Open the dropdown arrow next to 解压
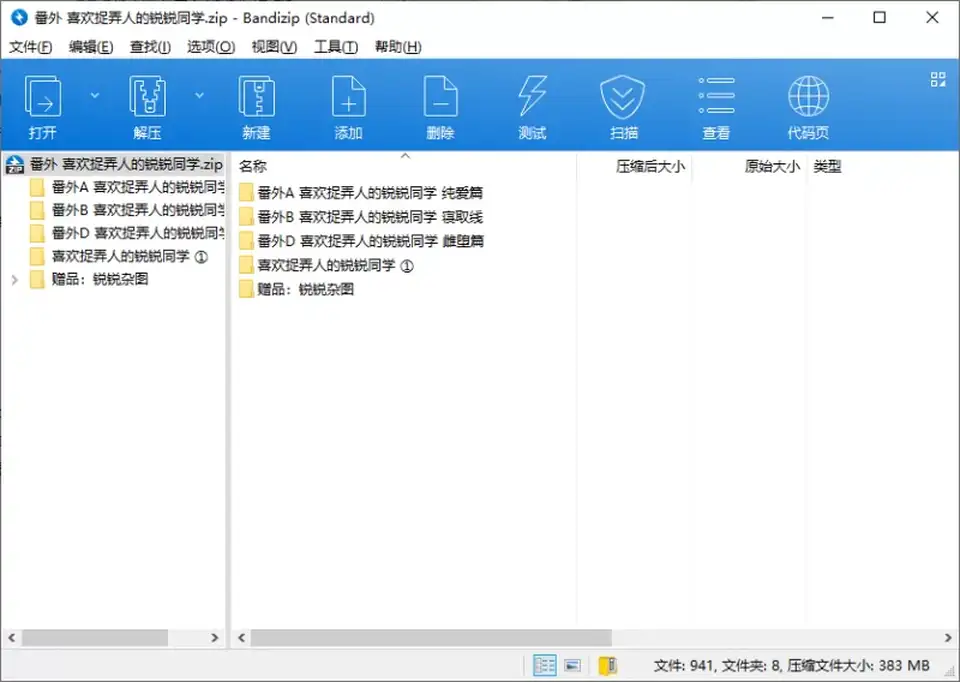 tap(199, 96)
